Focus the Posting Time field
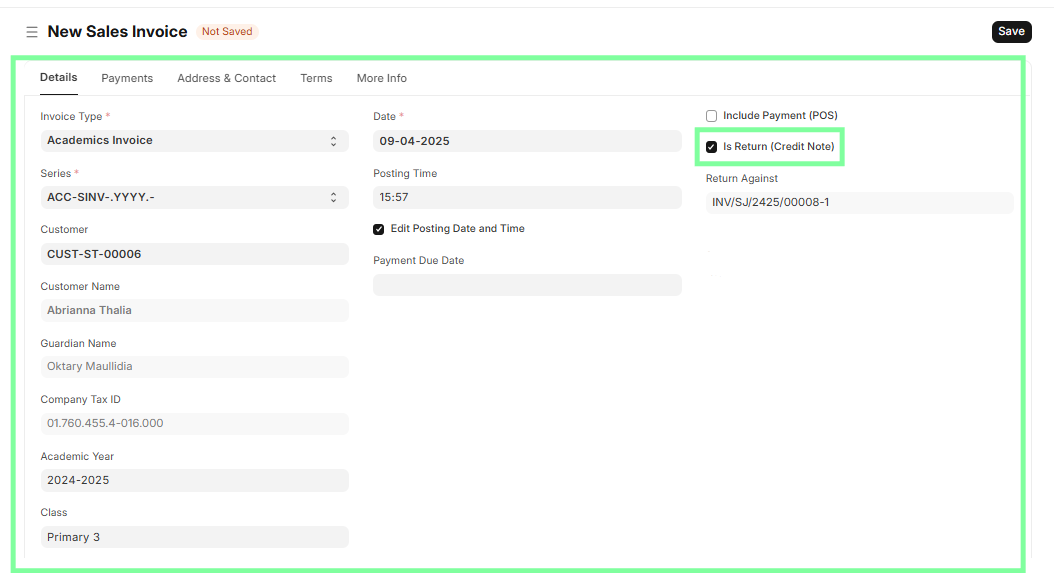The height and width of the screenshot is (573, 1054). [527, 198]
